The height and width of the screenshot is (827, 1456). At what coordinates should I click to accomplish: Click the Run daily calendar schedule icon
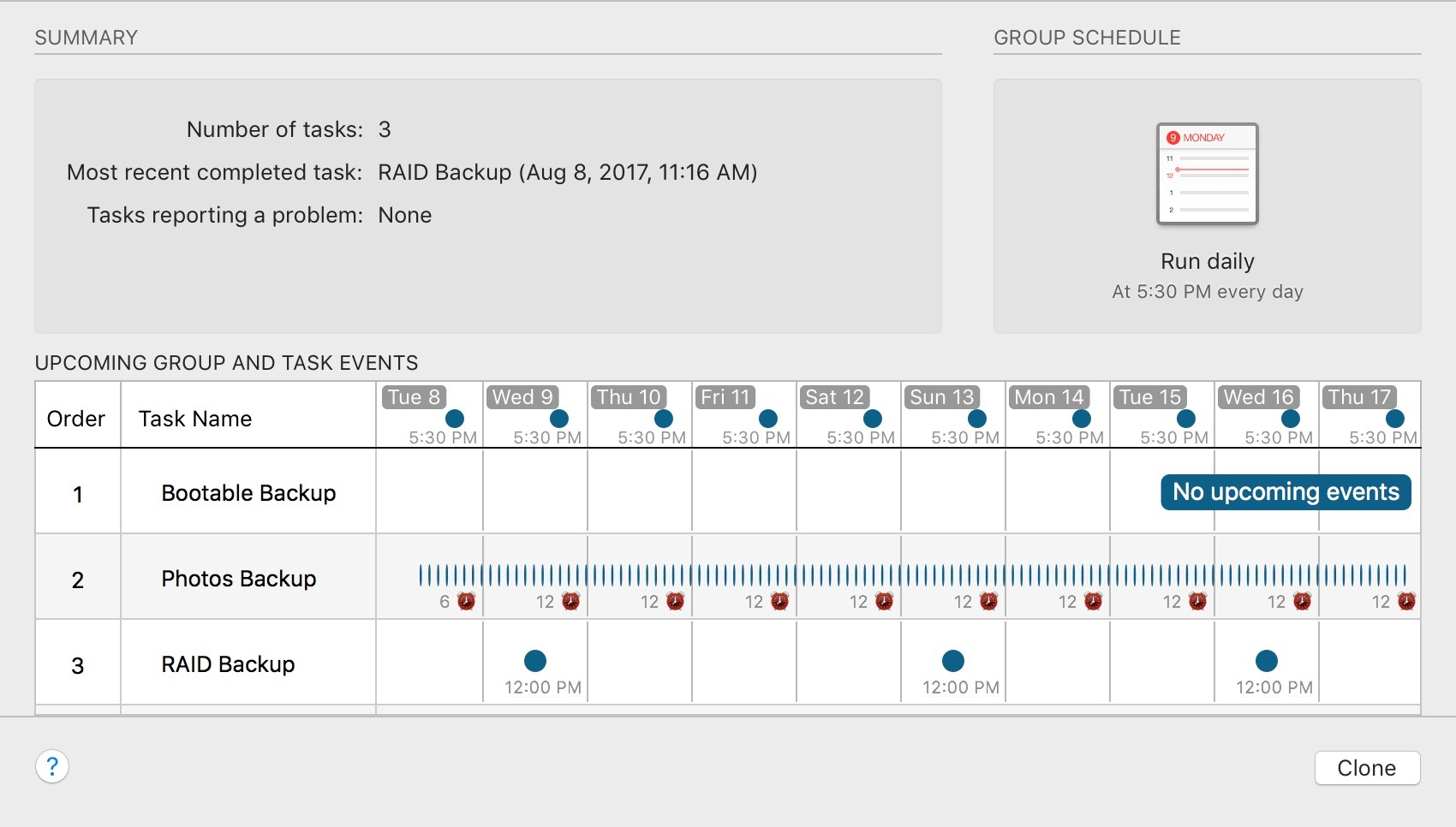[x=1207, y=174]
